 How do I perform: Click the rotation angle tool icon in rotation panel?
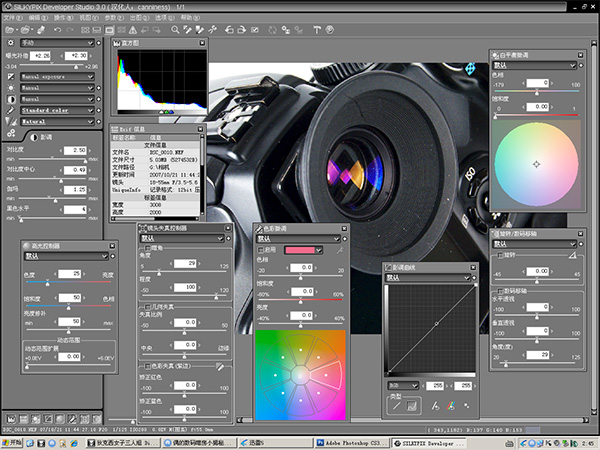[572, 255]
